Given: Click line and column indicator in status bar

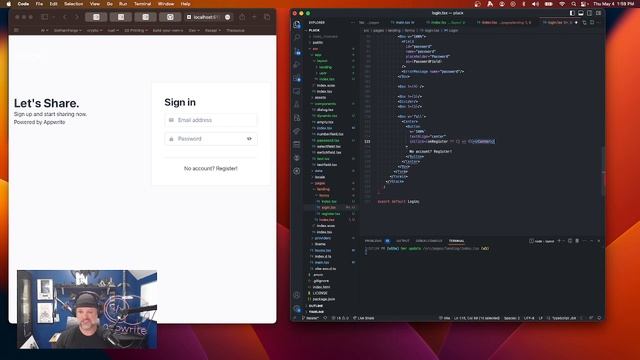Looking at the screenshot, I should point(476,318).
